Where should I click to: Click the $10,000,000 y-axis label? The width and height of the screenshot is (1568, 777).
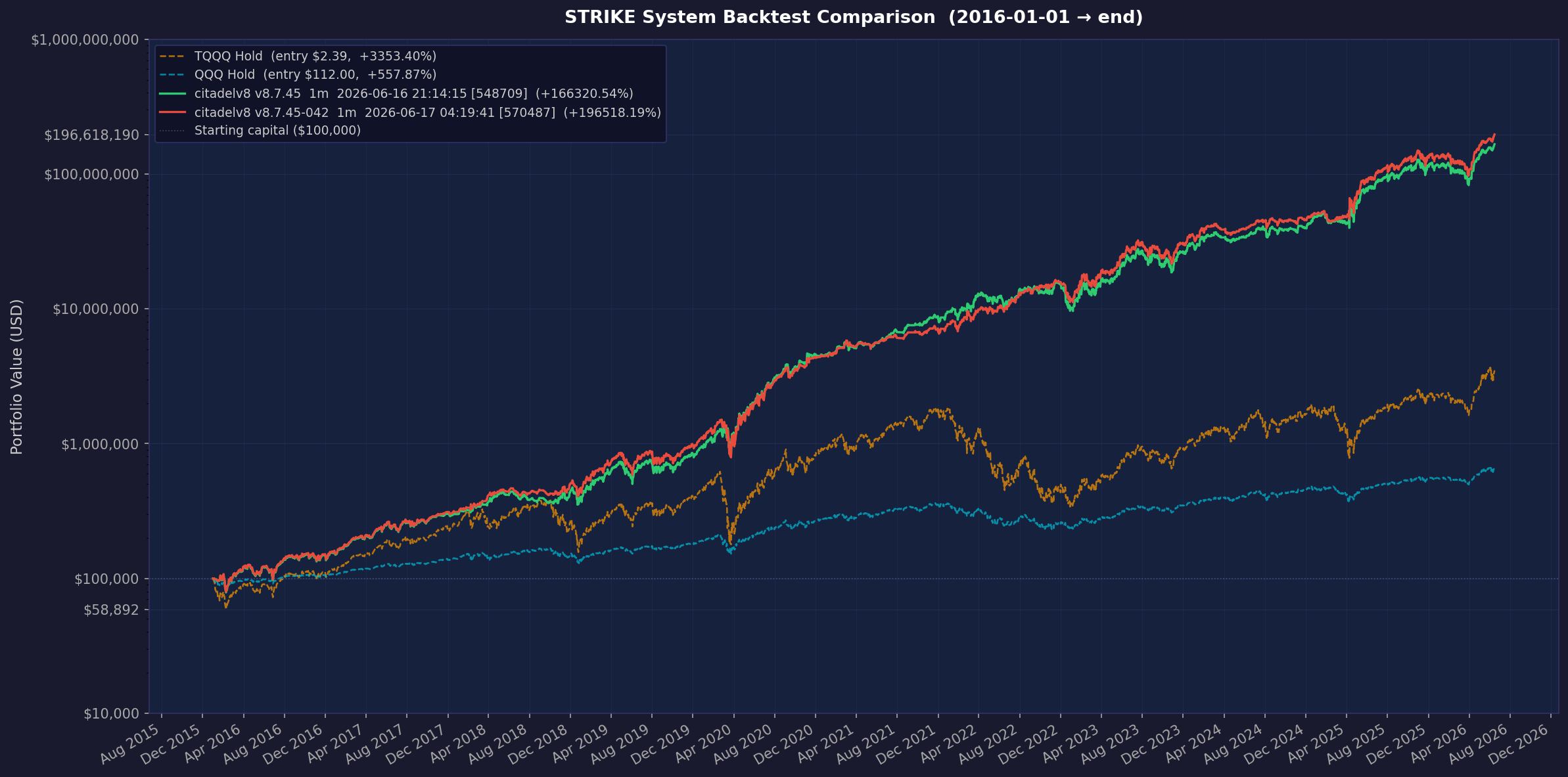(x=96, y=309)
